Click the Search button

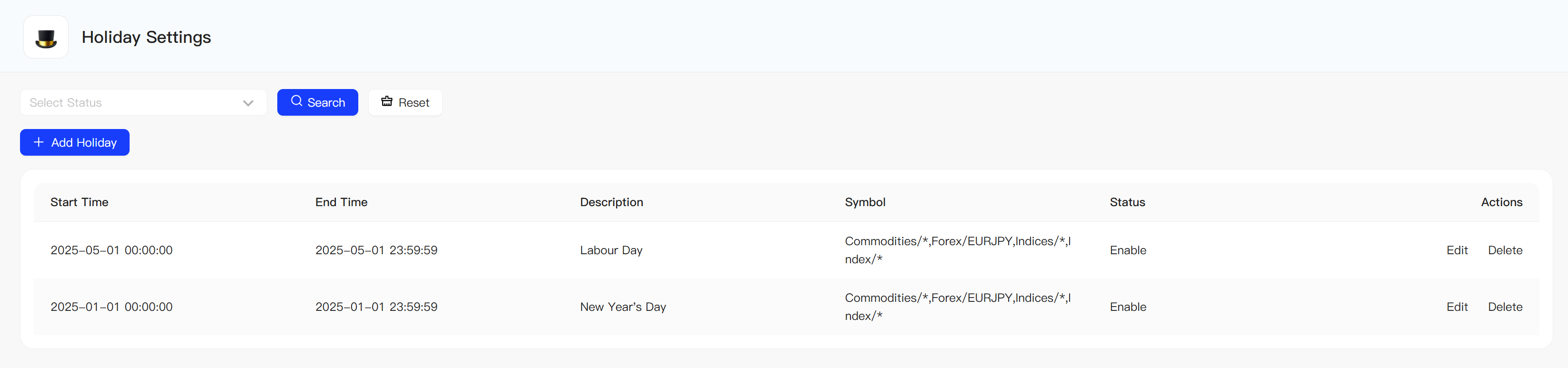[x=318, y=102]
